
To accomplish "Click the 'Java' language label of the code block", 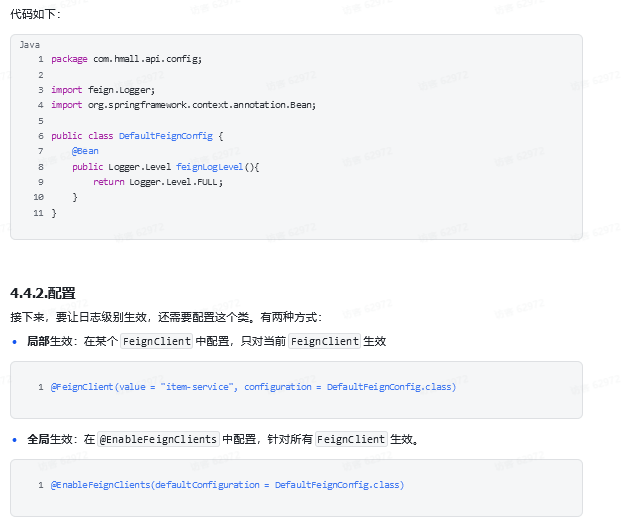I will [29, 45].
